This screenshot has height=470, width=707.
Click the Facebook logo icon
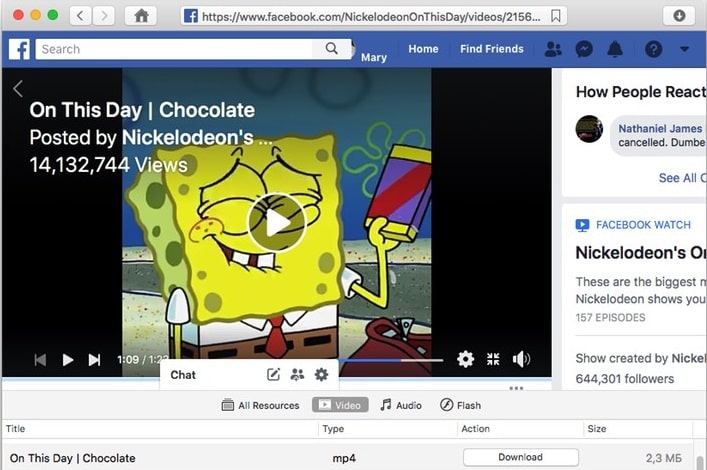coord(19,49)
